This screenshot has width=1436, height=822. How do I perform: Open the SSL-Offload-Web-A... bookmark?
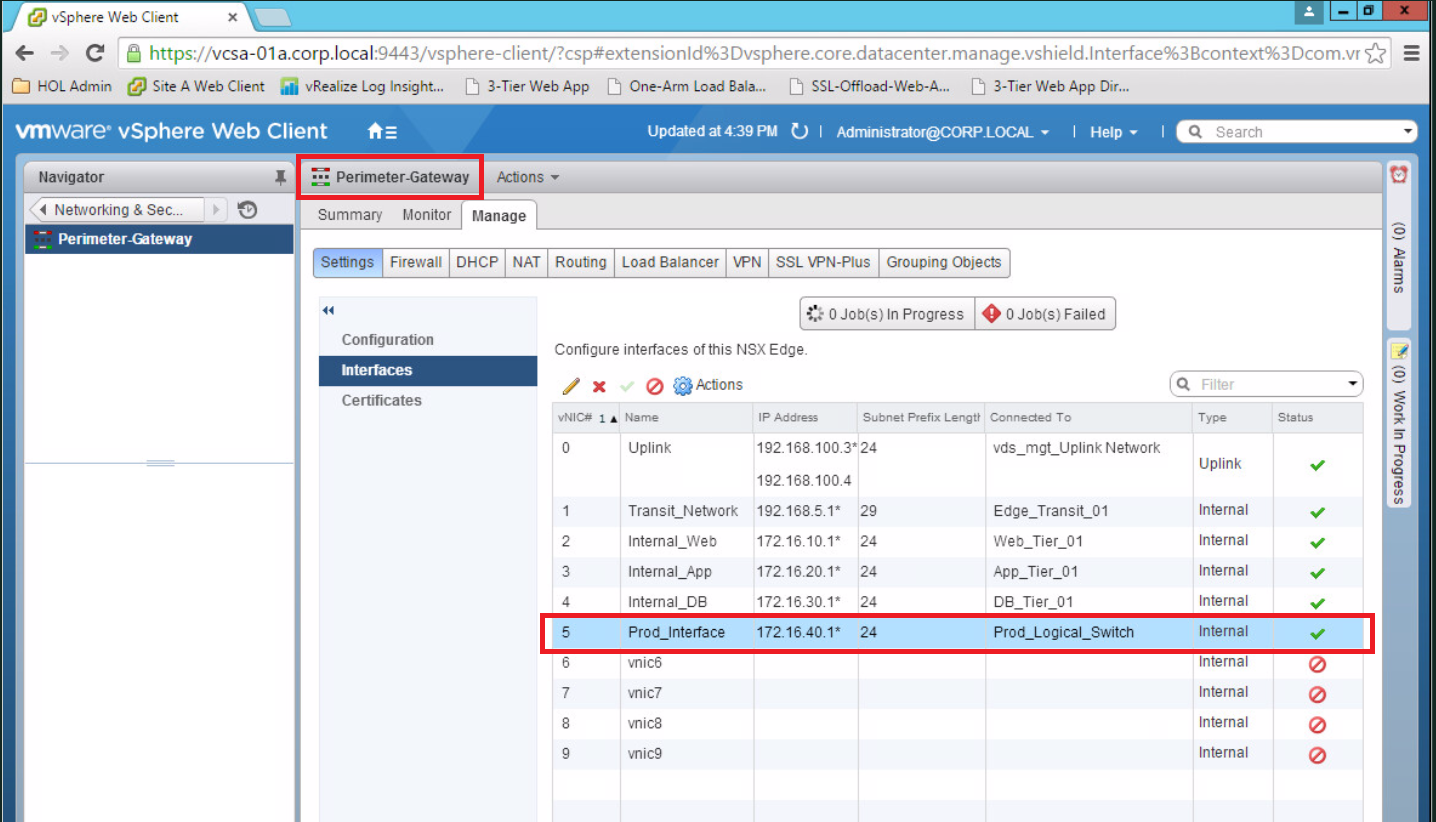869,86
